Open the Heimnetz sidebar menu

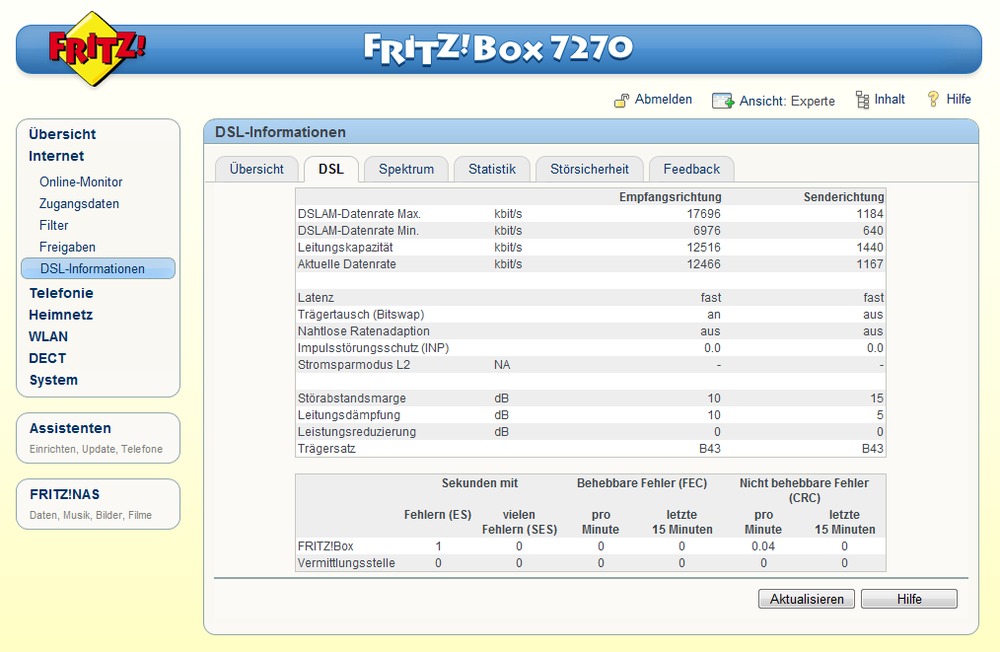tap(61, 315)
